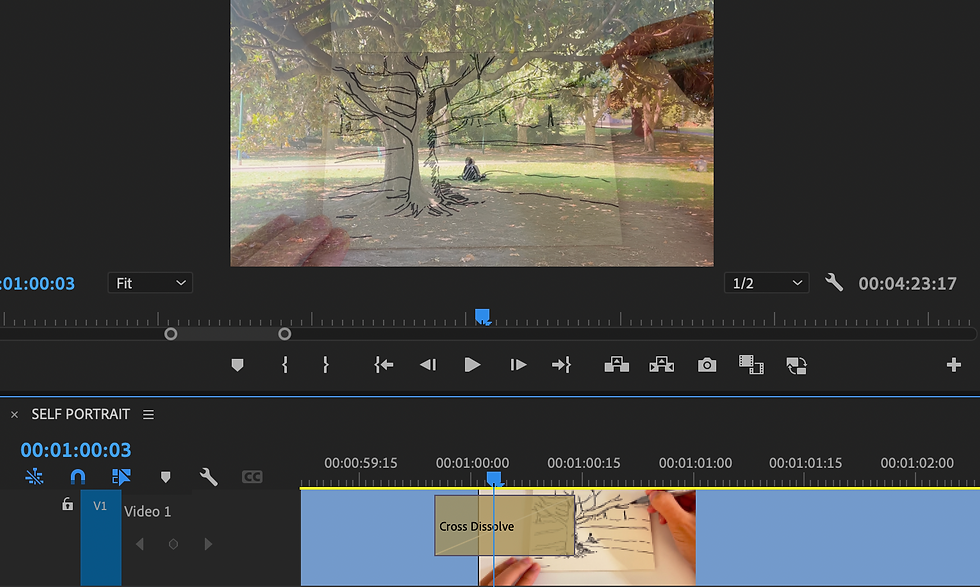
Task: Export a frame with the camera icon
Action: pyautogui.click(x=707, y=365)
